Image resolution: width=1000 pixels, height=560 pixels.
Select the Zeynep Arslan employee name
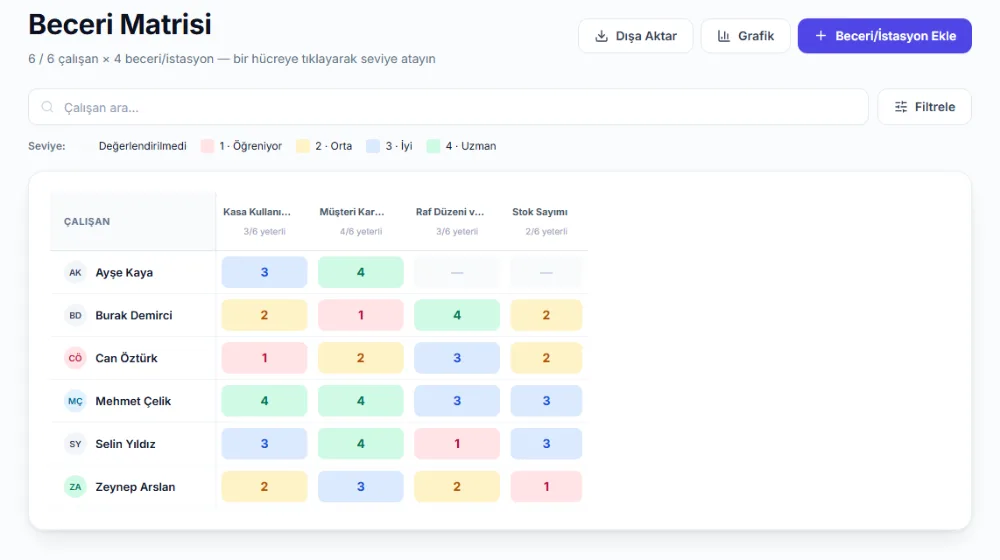(135, 487)
